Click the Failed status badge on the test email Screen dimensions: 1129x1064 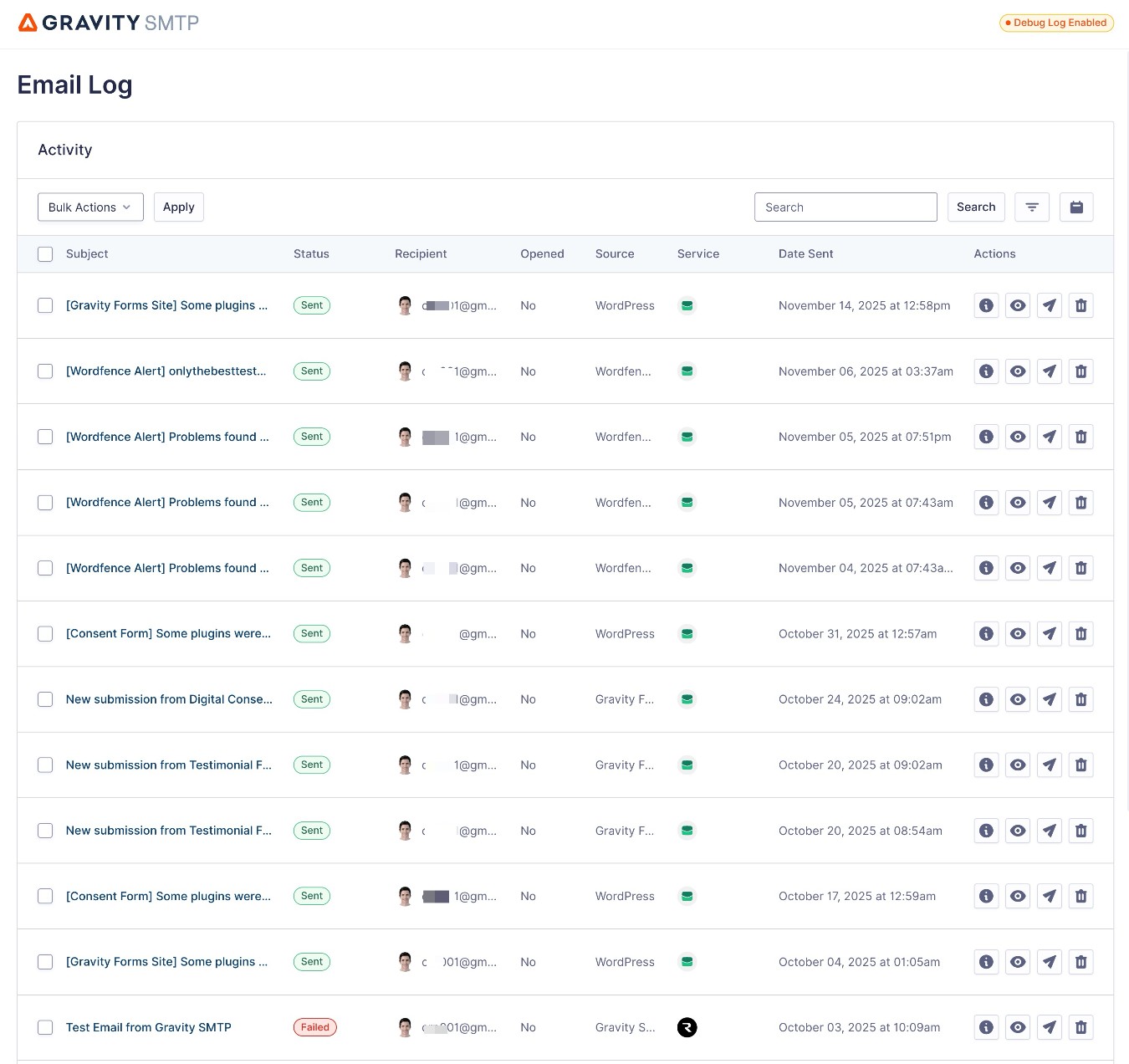pos(314,1027)
